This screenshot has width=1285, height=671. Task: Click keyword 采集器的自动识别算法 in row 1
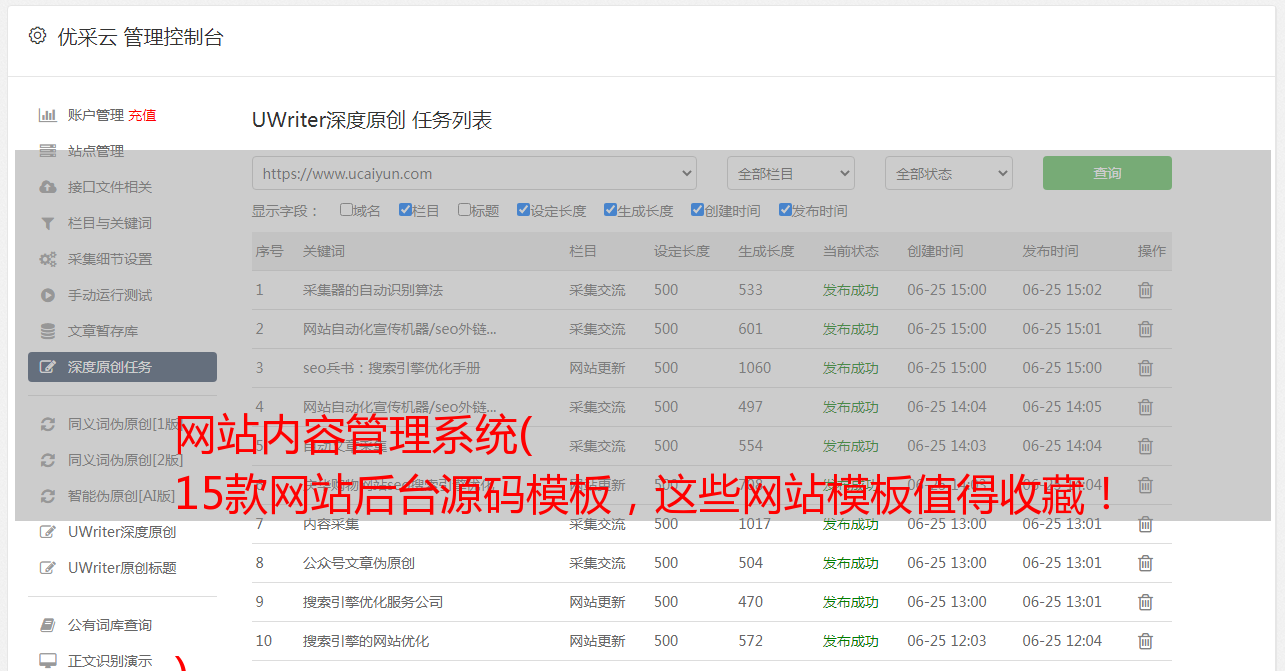point(372,290)
